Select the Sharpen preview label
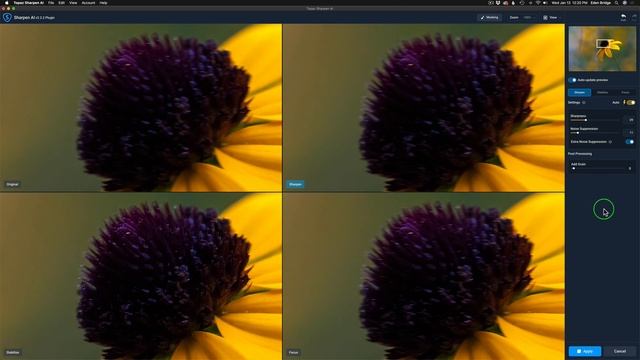 [x=295, y=184]
